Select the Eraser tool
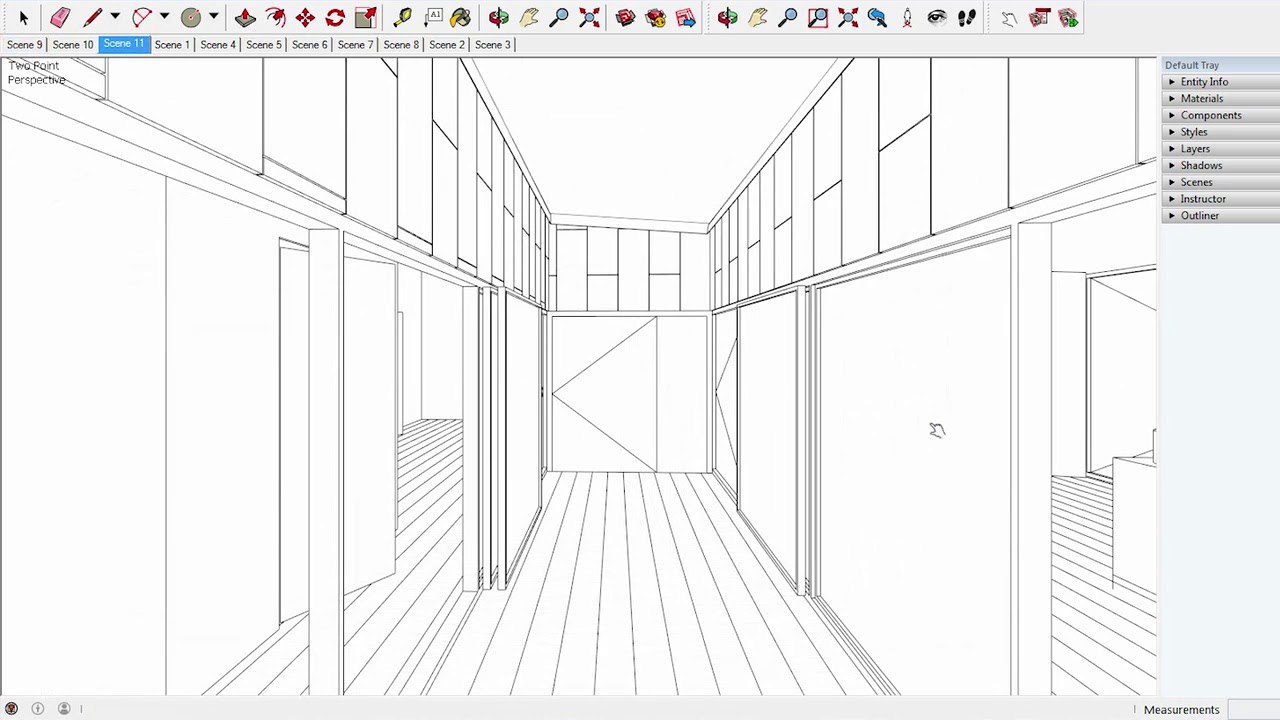Viewport: 1280px width, 720px height. 60,17
